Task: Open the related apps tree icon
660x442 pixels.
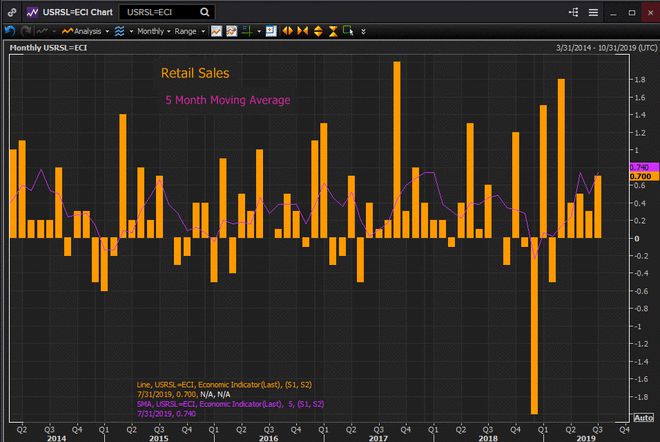Action: pyautogui.click(x=573, y=12)
